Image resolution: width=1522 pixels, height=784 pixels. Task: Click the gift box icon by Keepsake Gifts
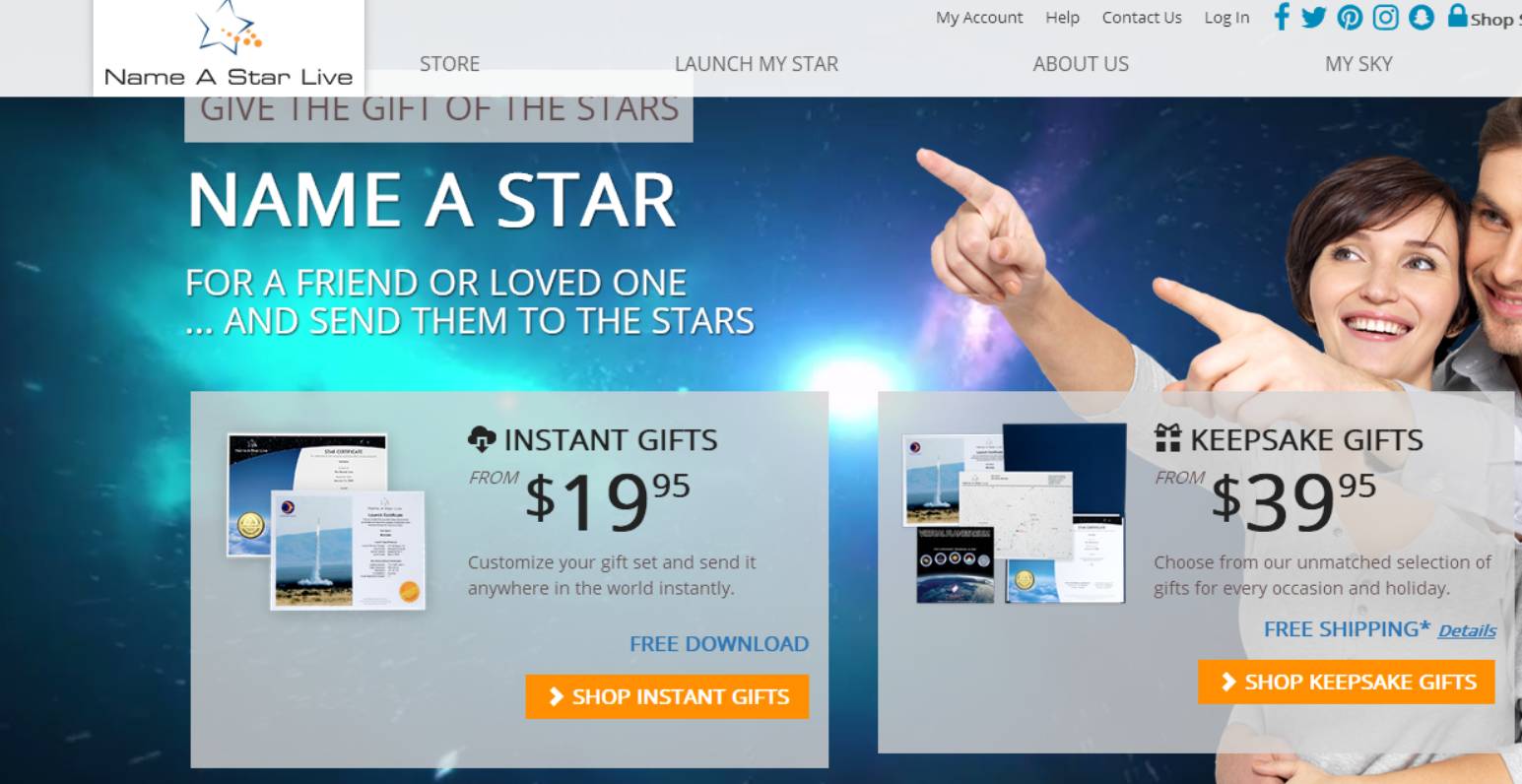click(1168, 438)
